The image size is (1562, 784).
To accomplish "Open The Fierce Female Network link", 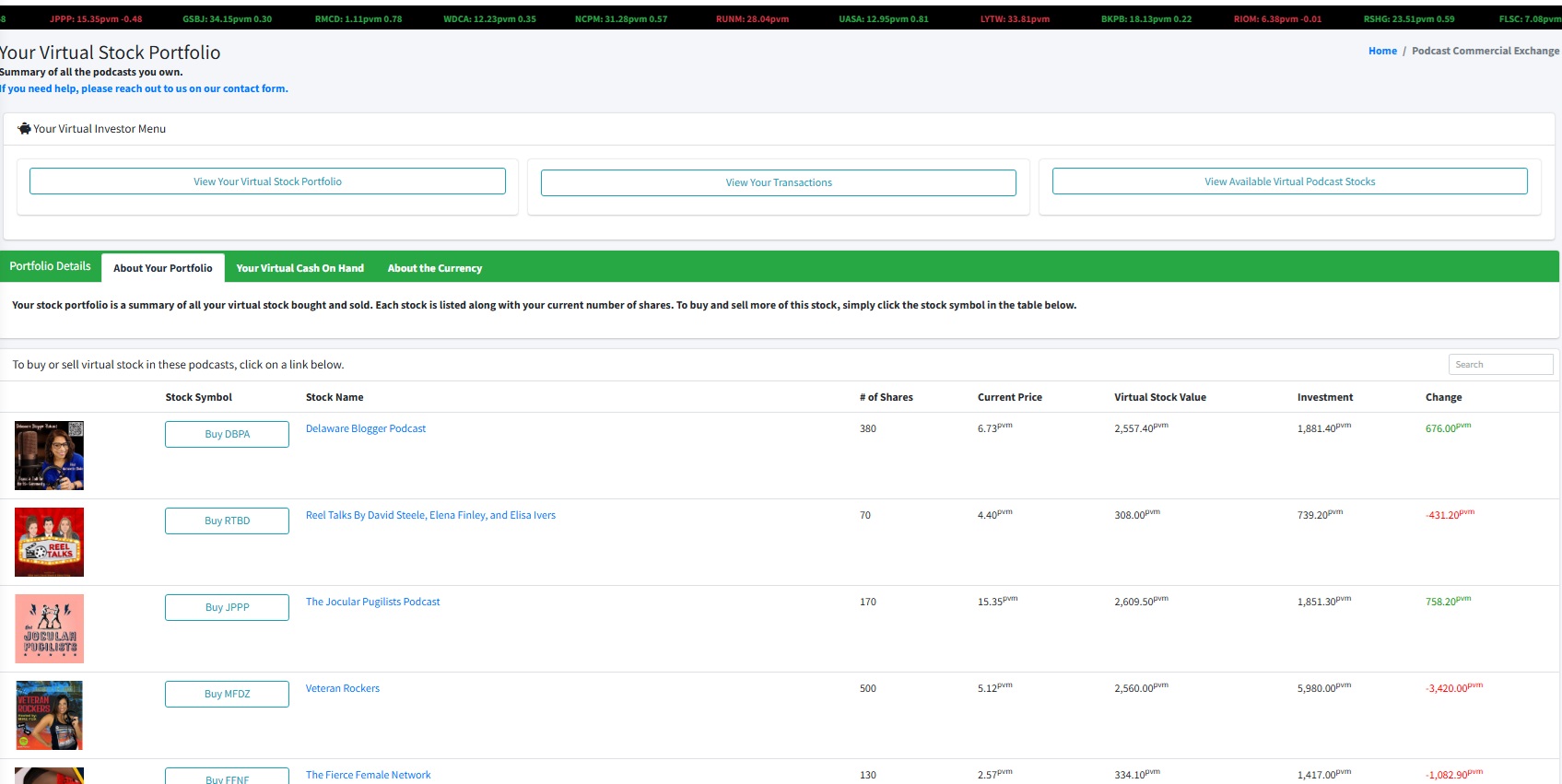I will coord(368,775).
